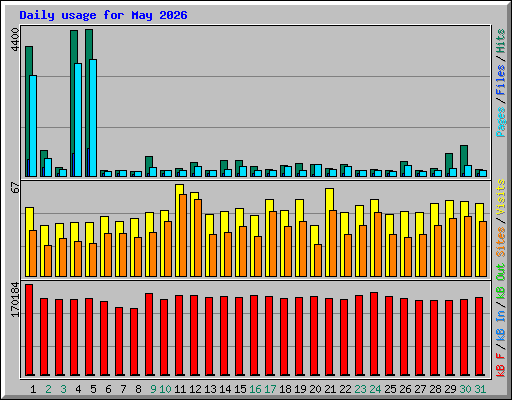
Task: Click day 13 on the x-axis
Action: pos(210,389)
